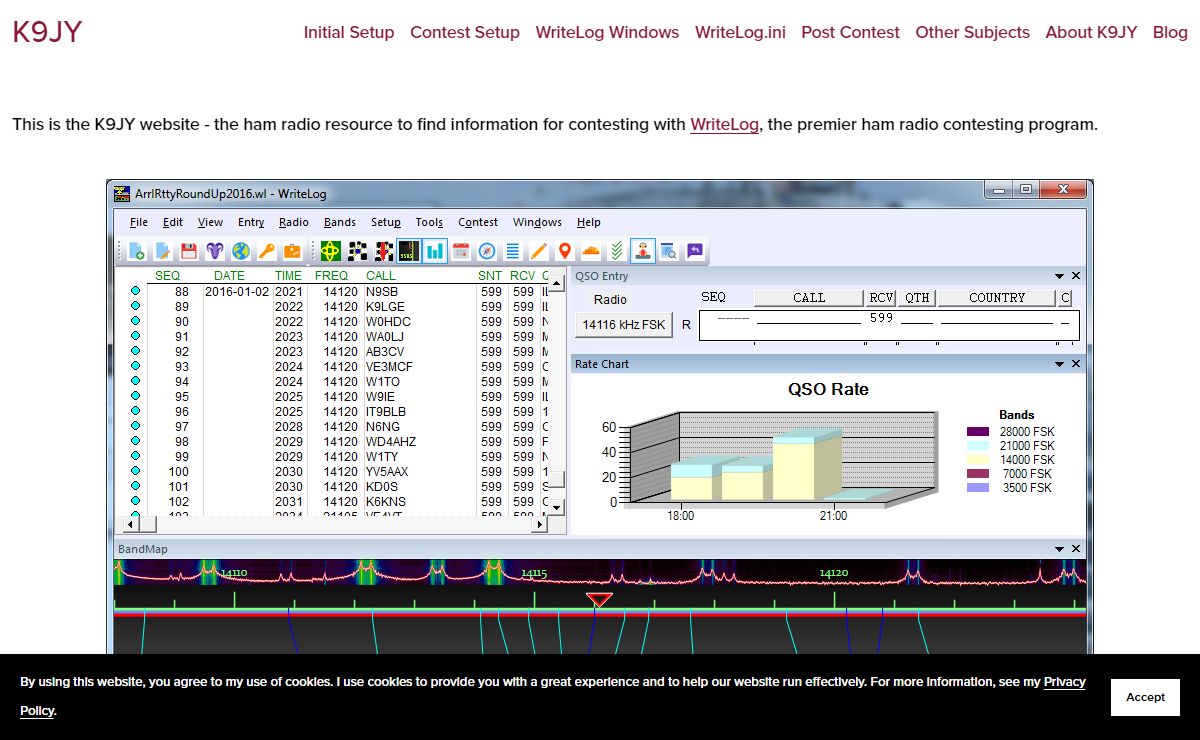Click the red triangle frequency marker in BandMap
1200x740 pixels.
pos(599,599)
